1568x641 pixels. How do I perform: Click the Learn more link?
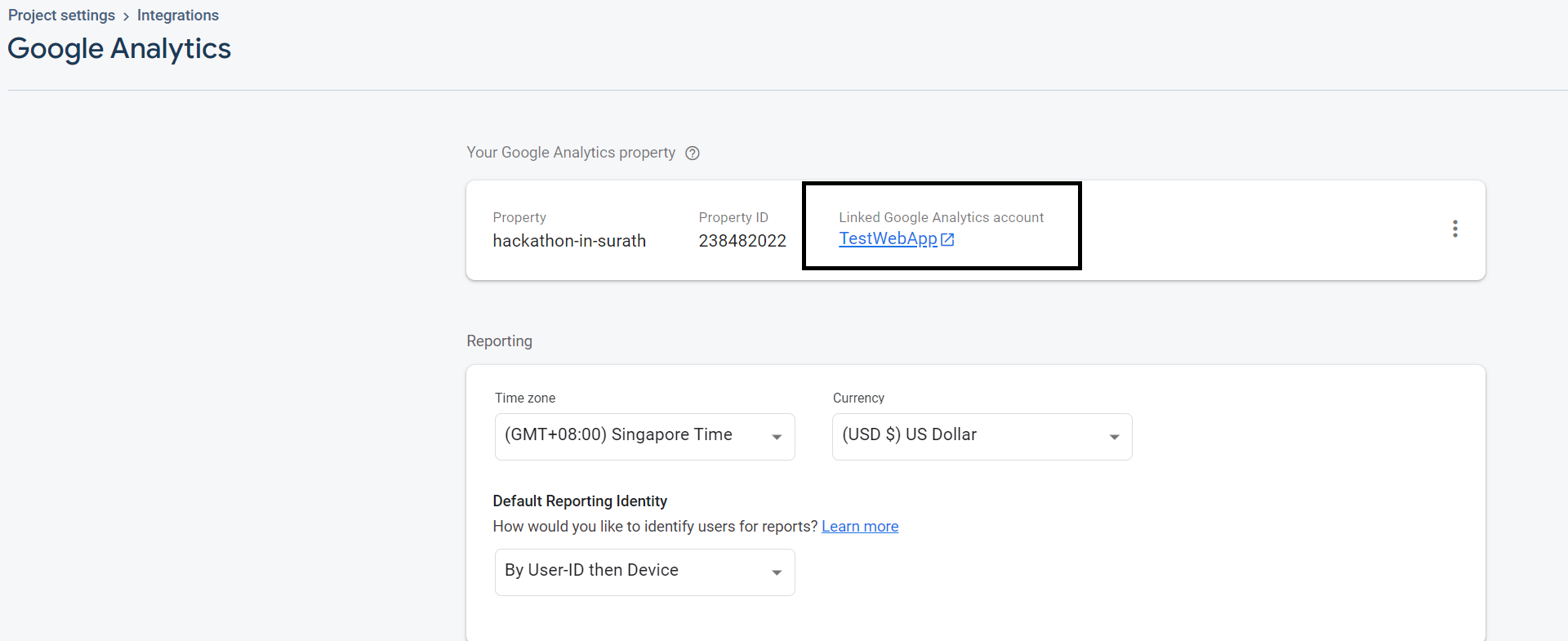click(x=859, y=527)
